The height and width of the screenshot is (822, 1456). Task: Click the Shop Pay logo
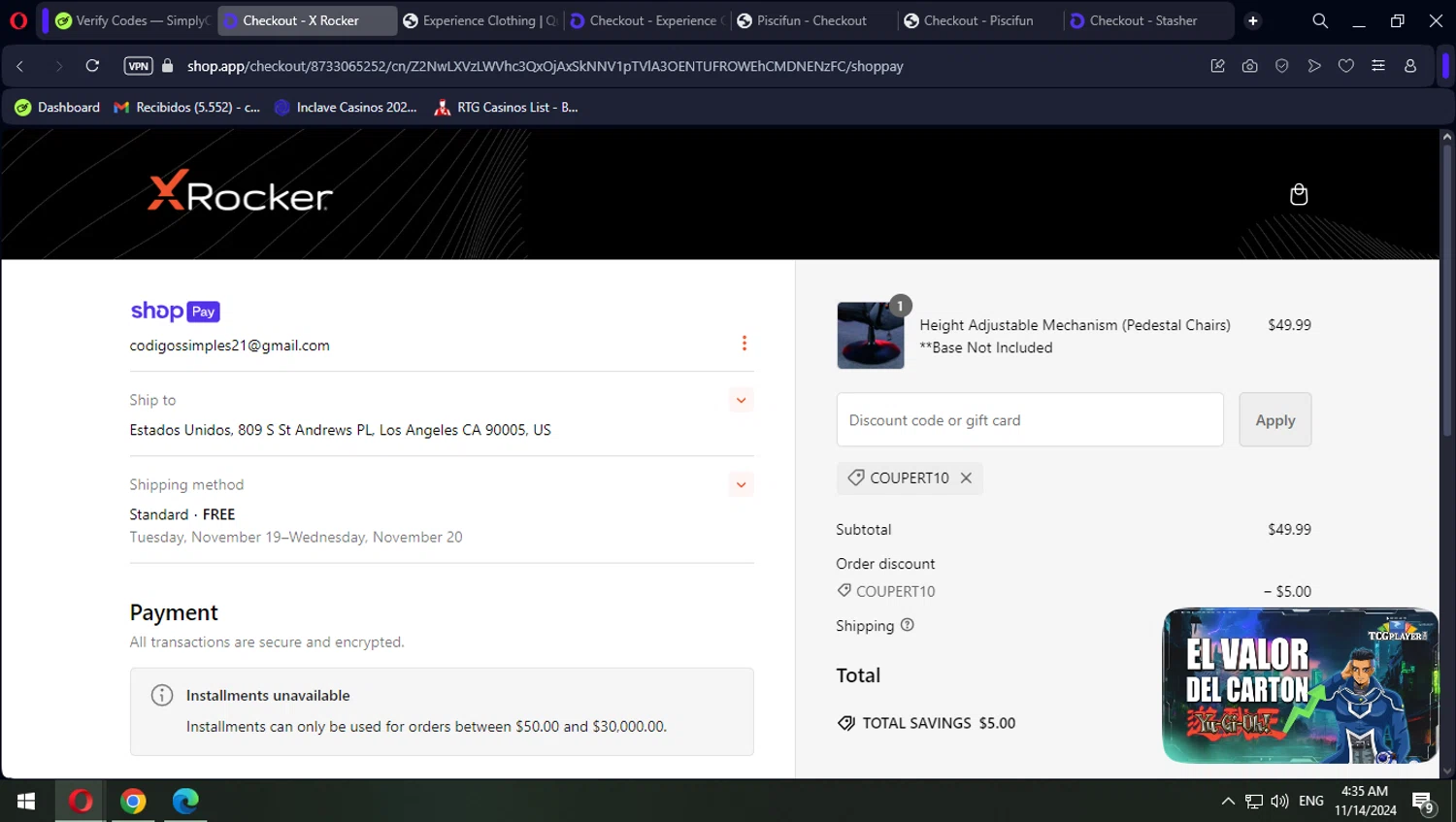175,312
